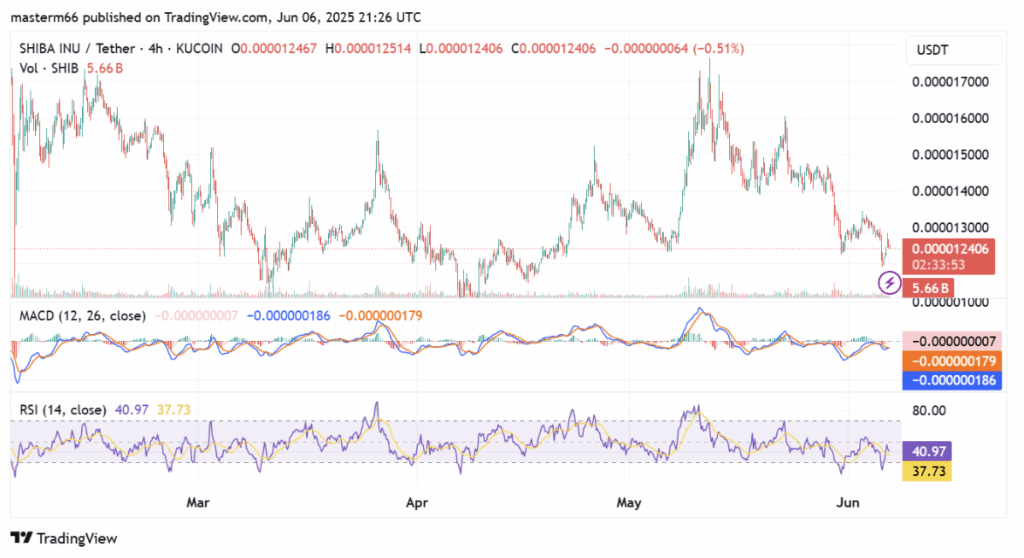1024x558 pixels.
Task: Click the Low value L0.000012406 in header
Action: click(x=461, y=48)
